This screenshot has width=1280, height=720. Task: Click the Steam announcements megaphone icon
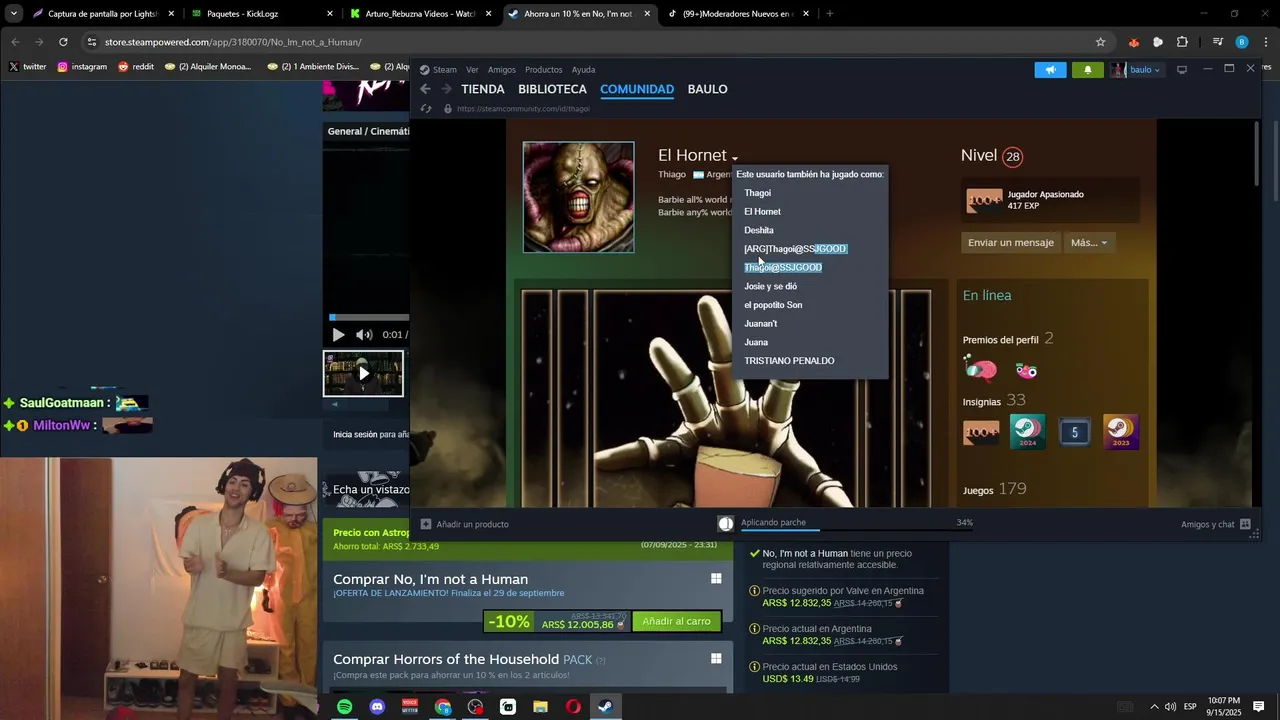tap(1050, 70)
